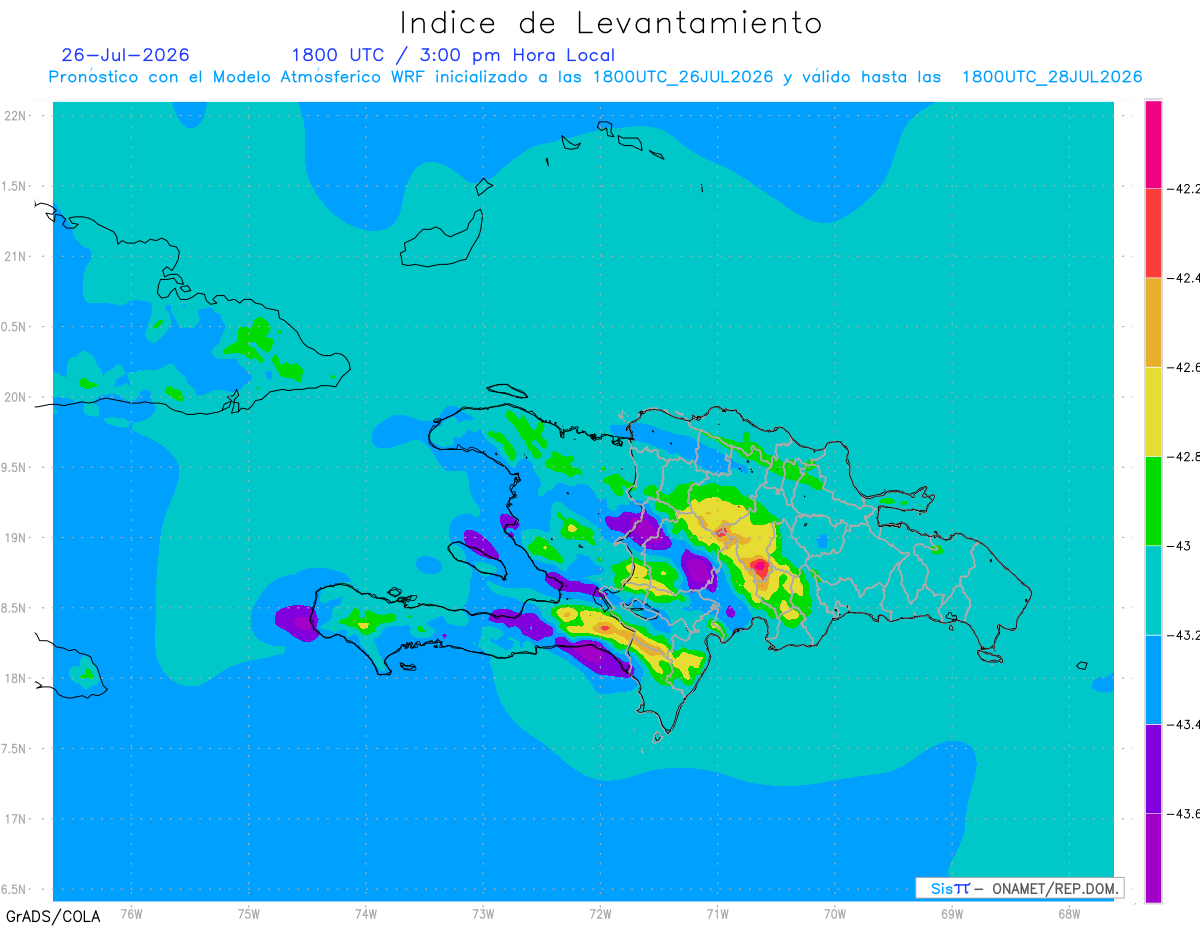
Task: Pick the pink-magenta top legend color
Action: (1153, 143)
